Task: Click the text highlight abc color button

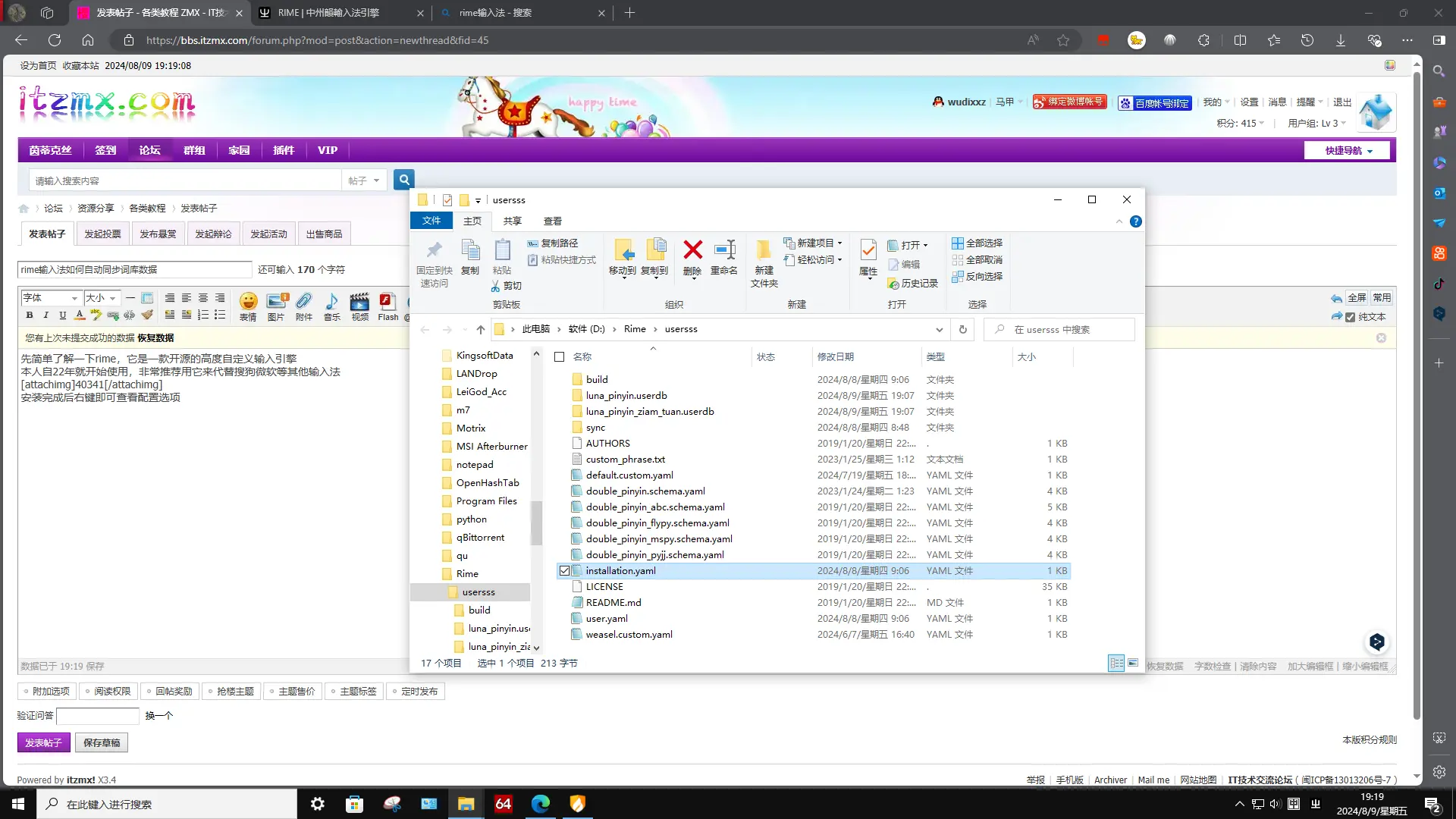Action: 96,315
